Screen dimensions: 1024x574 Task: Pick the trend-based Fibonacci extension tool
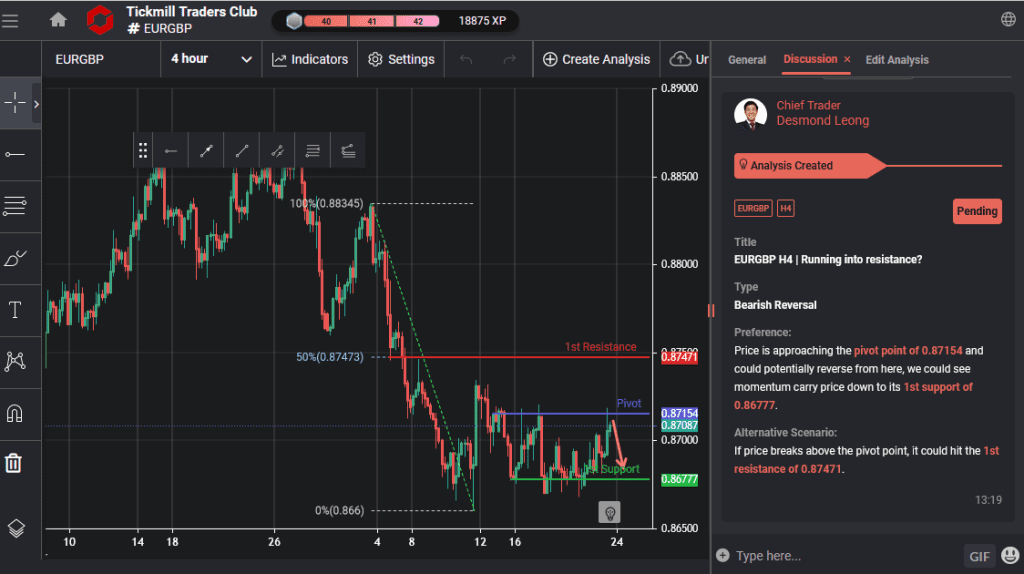click(348, 151)
